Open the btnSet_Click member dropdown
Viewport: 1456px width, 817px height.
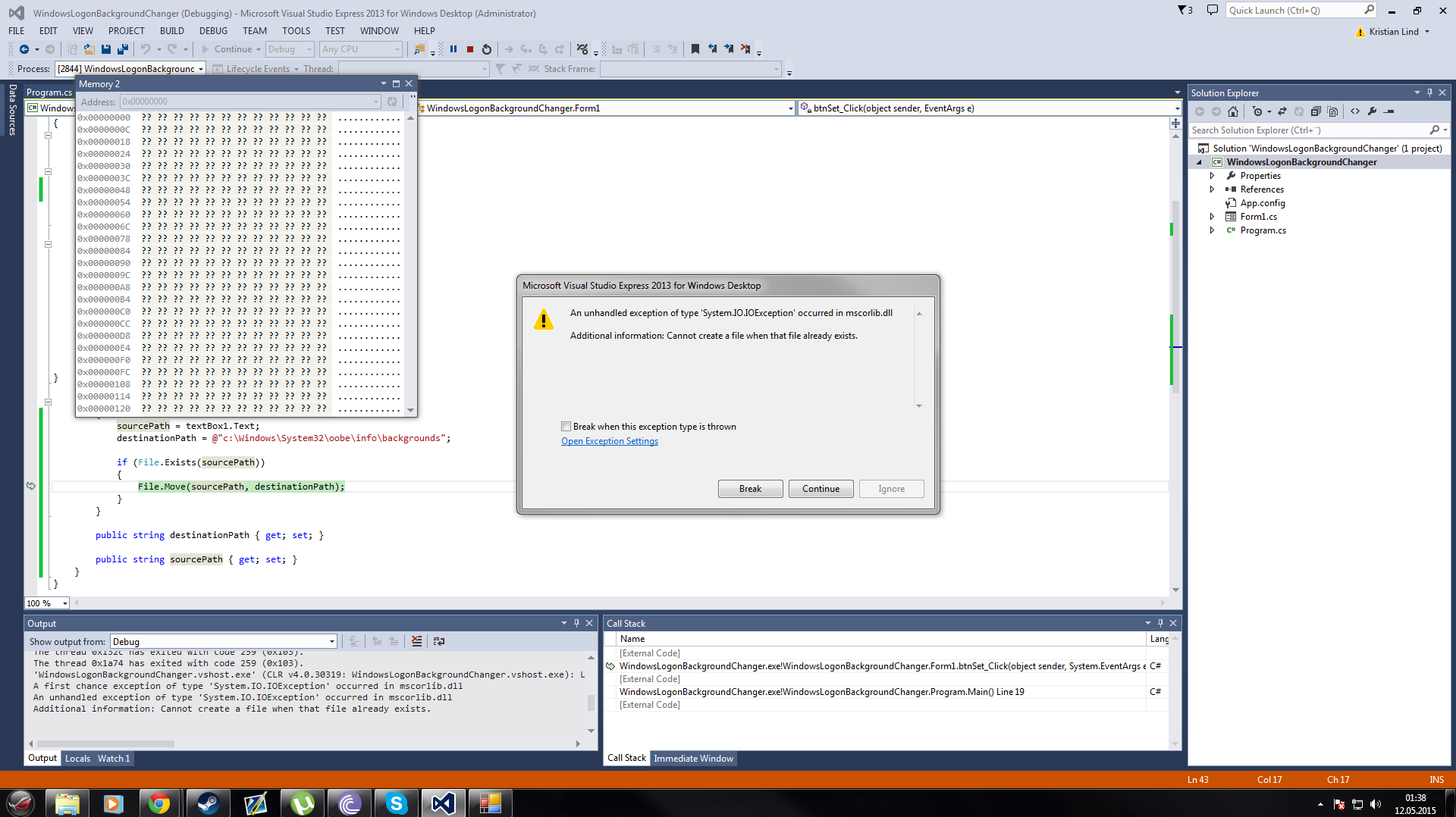(1177, 108)
